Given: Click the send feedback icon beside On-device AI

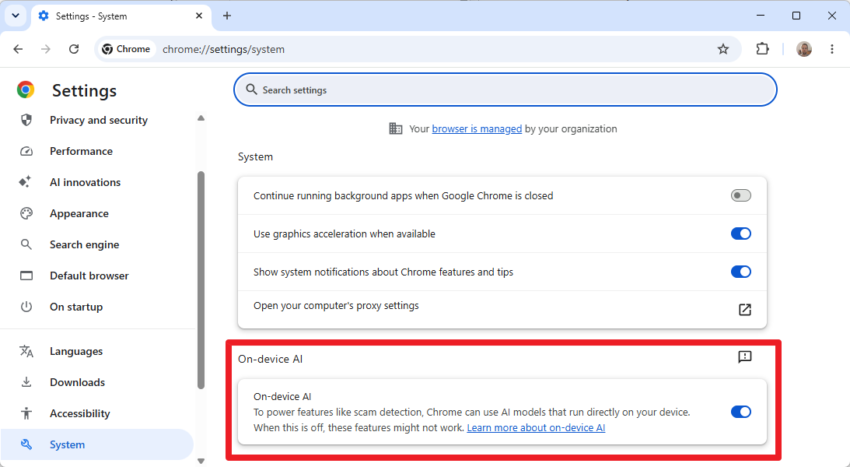Looking at the screenshot, I should [x=745, y=356].
